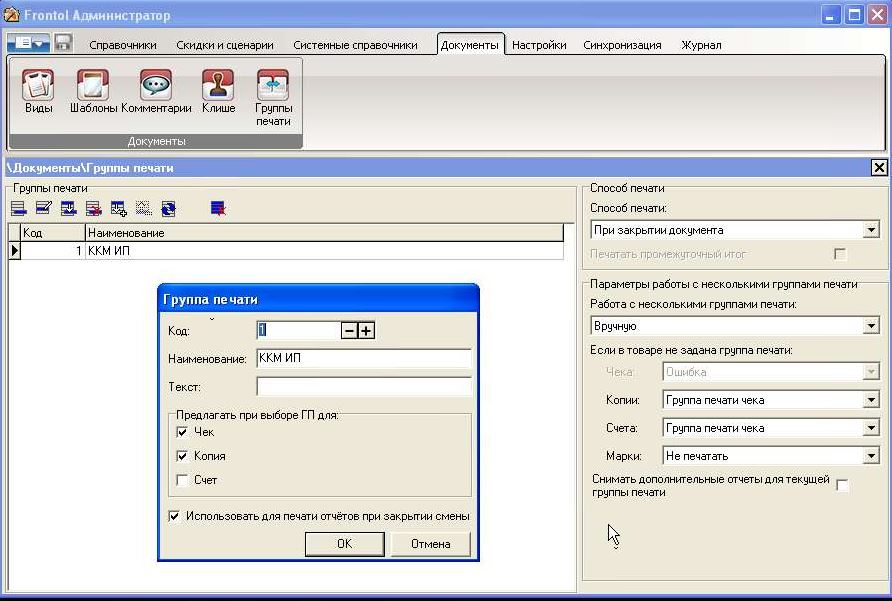
Task: Open the Справочники tab
Action: point(123,45)
